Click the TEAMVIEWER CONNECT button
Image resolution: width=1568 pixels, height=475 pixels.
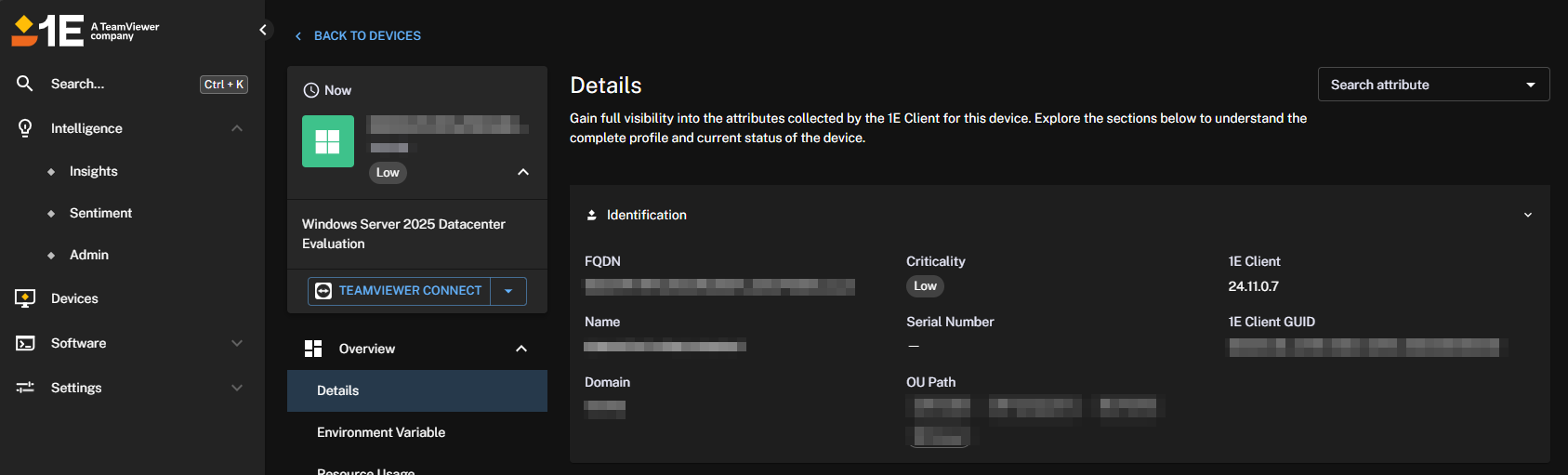400,291
